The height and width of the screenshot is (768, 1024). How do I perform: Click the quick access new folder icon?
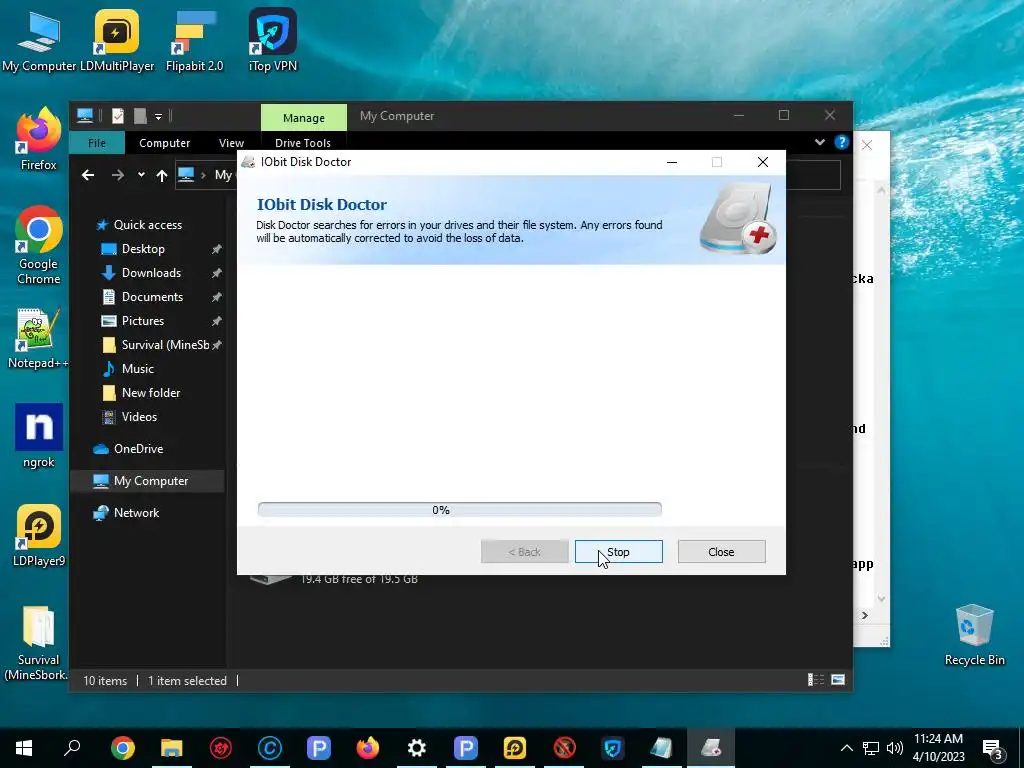tap(140, 116)
